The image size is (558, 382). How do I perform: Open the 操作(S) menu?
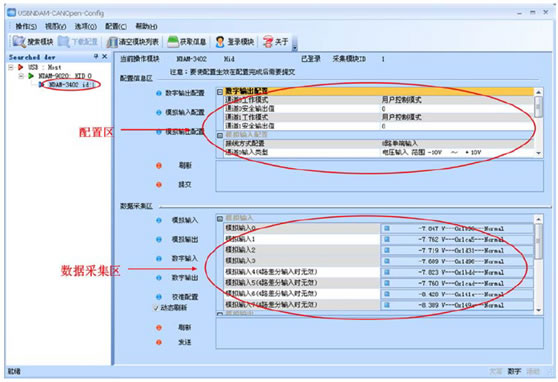click(x=26, y=26)
